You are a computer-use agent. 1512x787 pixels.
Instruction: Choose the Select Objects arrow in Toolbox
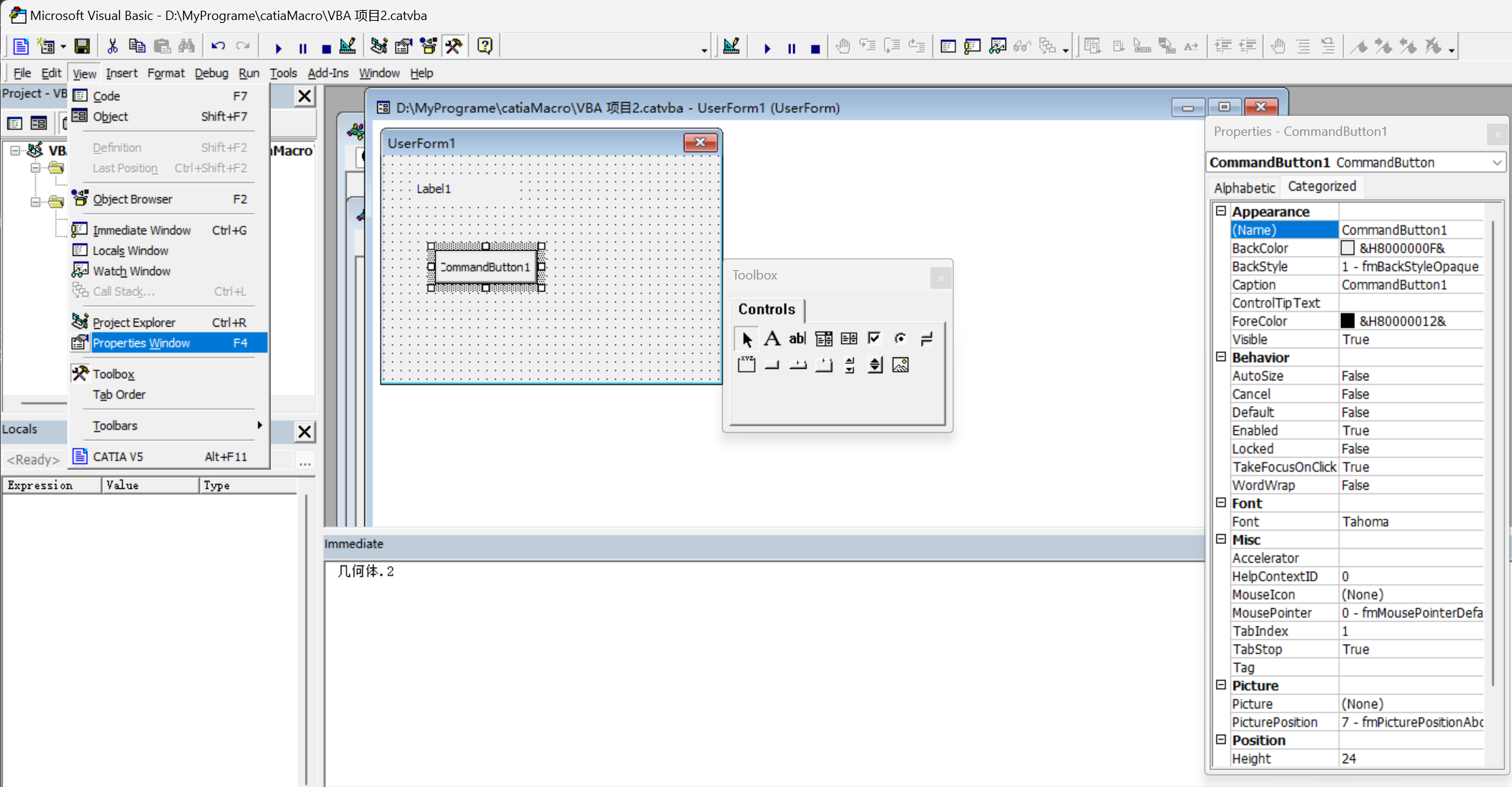pos(746,339)
